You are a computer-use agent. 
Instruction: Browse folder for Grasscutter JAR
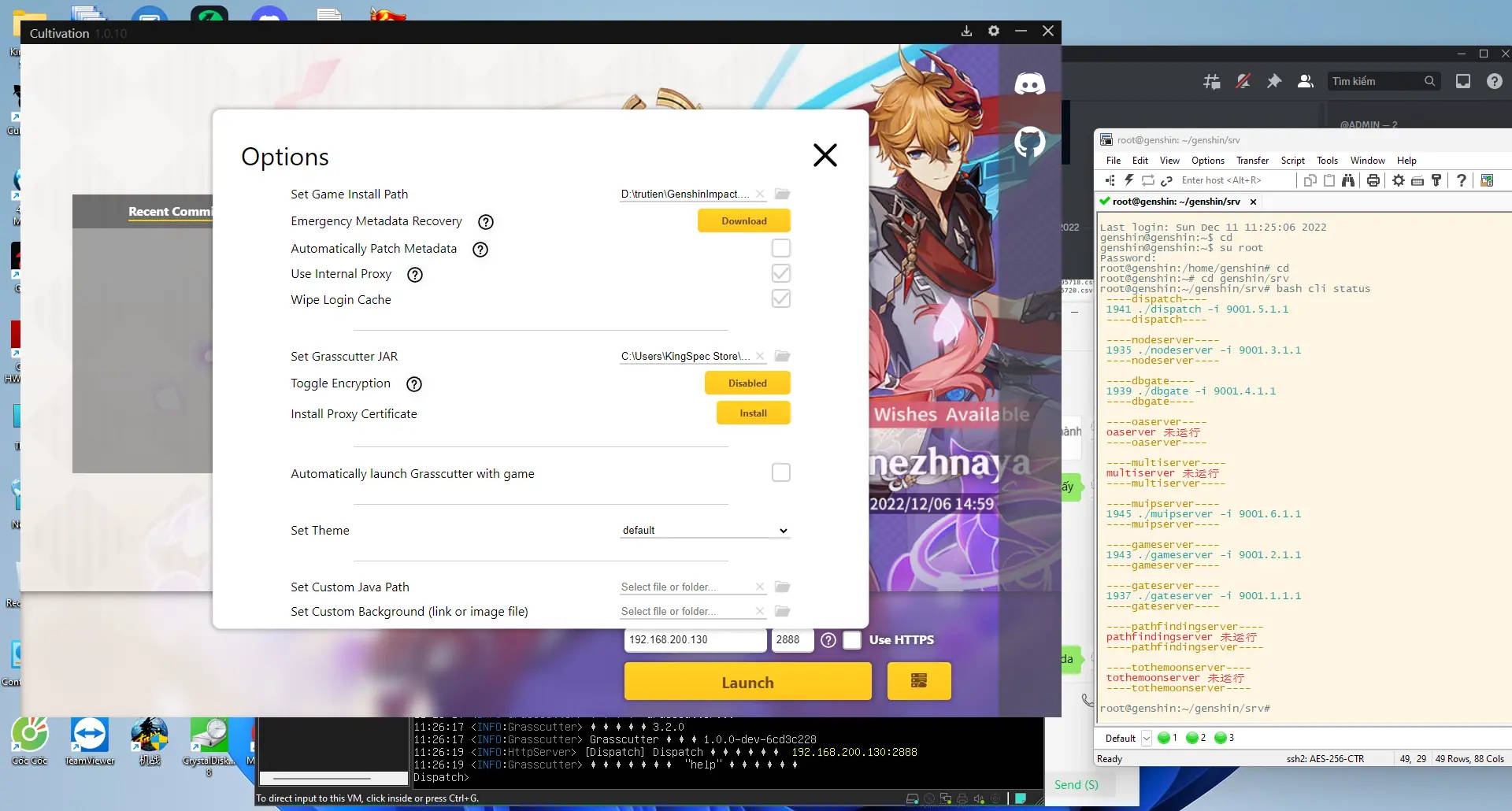[x=782, y=356]
